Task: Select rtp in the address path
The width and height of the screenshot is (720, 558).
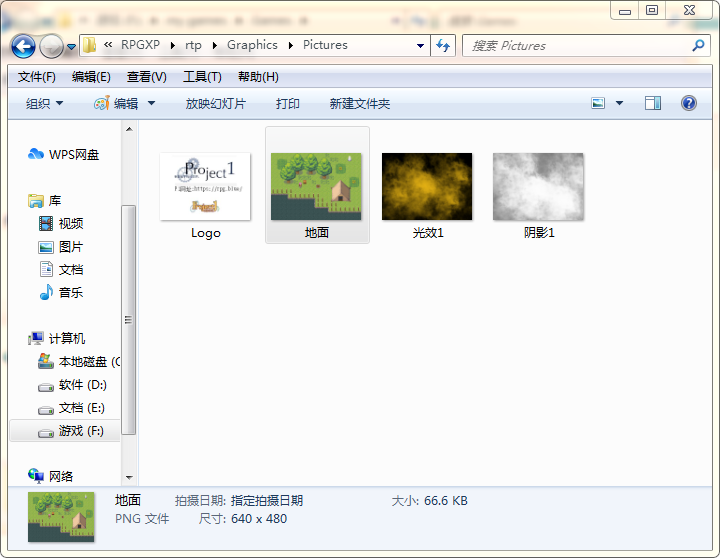Action: point(193,45)
